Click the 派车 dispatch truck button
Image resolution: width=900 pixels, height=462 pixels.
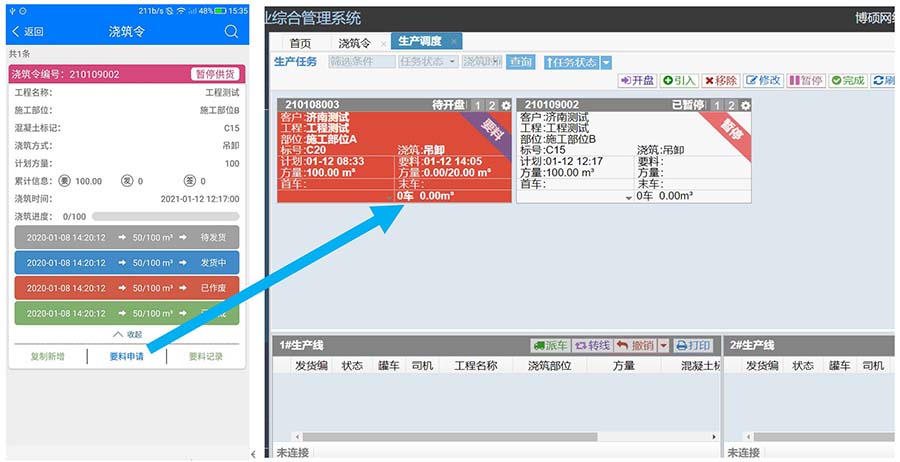(x=550, y=345)
